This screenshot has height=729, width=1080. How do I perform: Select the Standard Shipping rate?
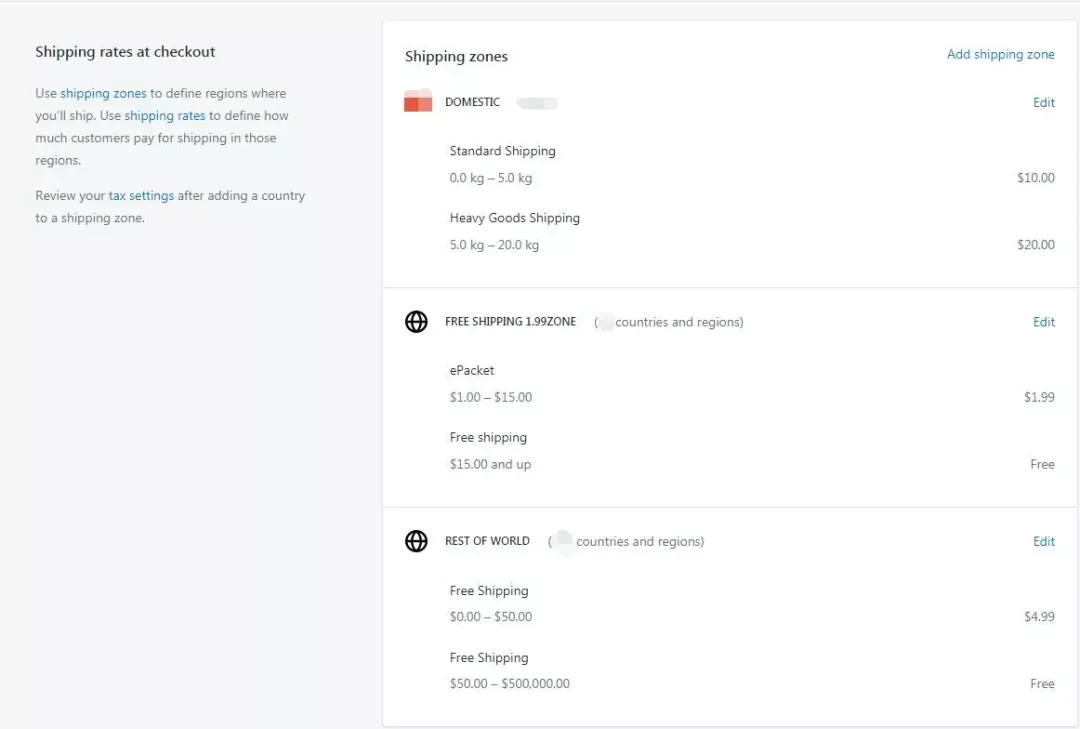click(502, 151)
